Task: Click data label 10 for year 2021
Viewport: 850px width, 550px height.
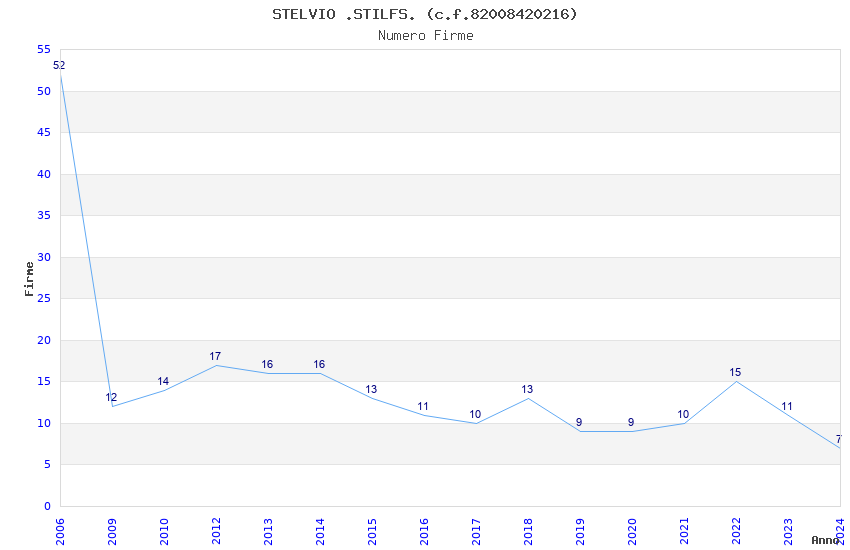Action: [x=683, y=414]
